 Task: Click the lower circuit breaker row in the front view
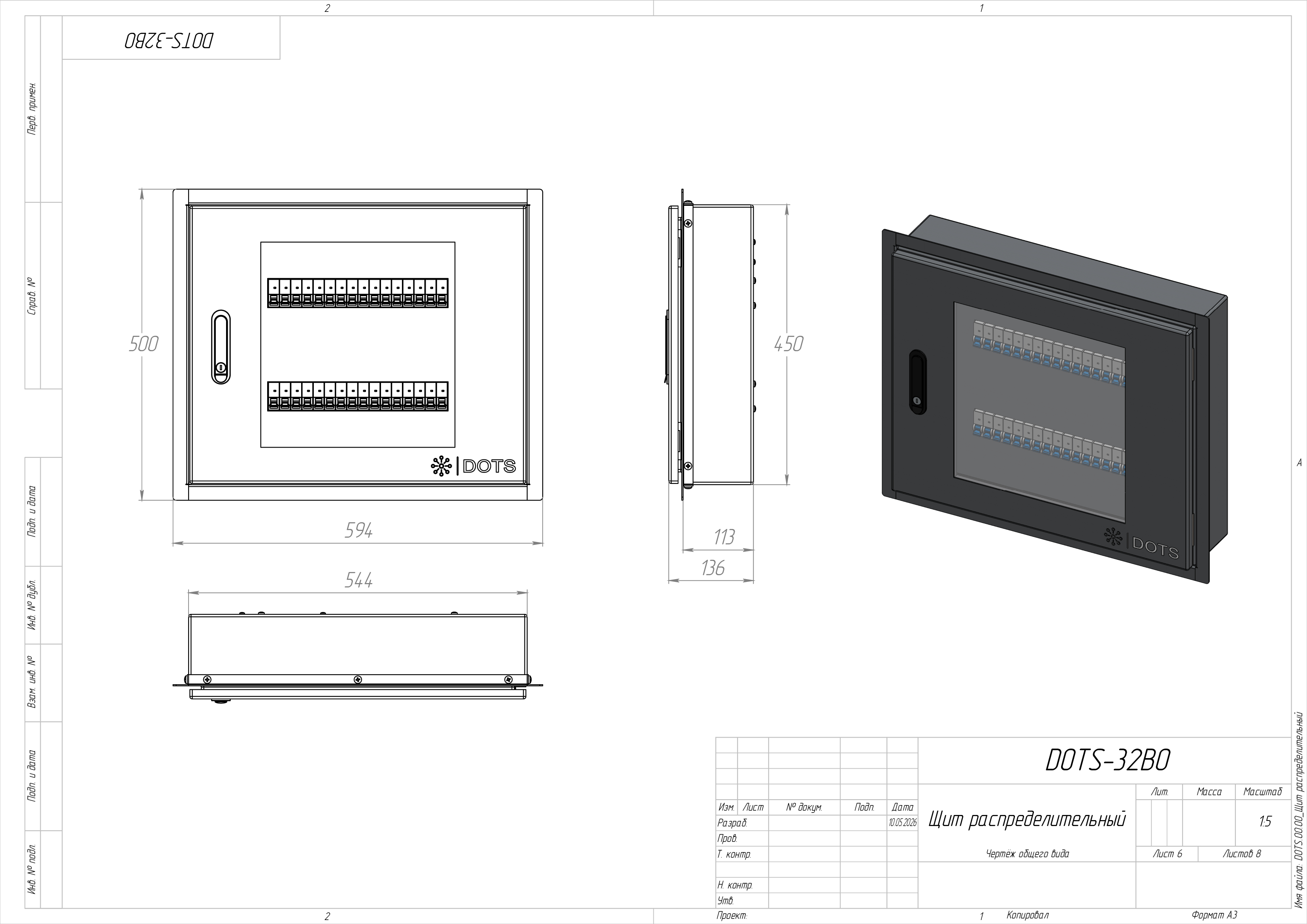click(x=358, y=396)
